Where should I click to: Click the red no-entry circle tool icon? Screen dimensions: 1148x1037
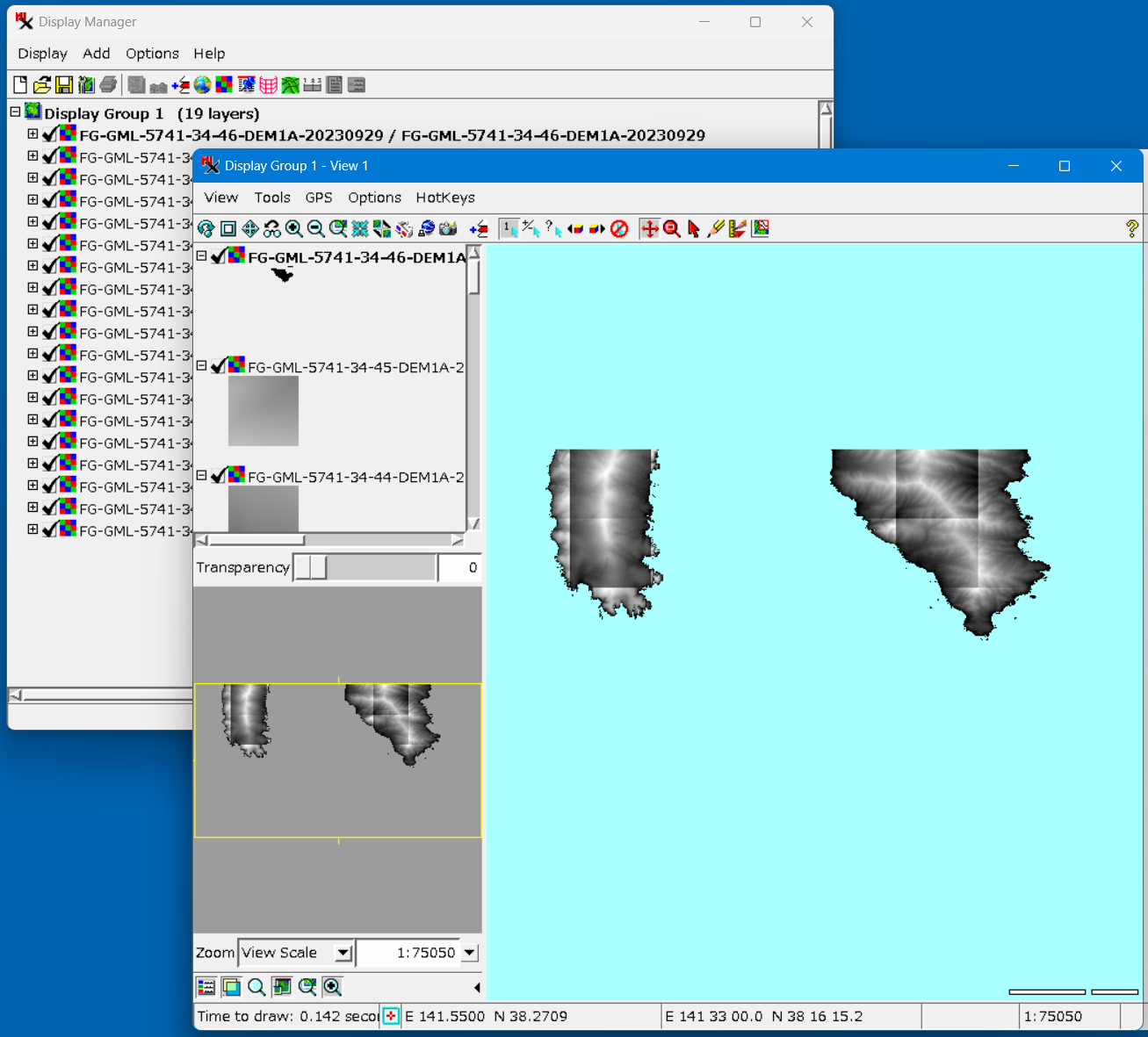click(619, 229)
